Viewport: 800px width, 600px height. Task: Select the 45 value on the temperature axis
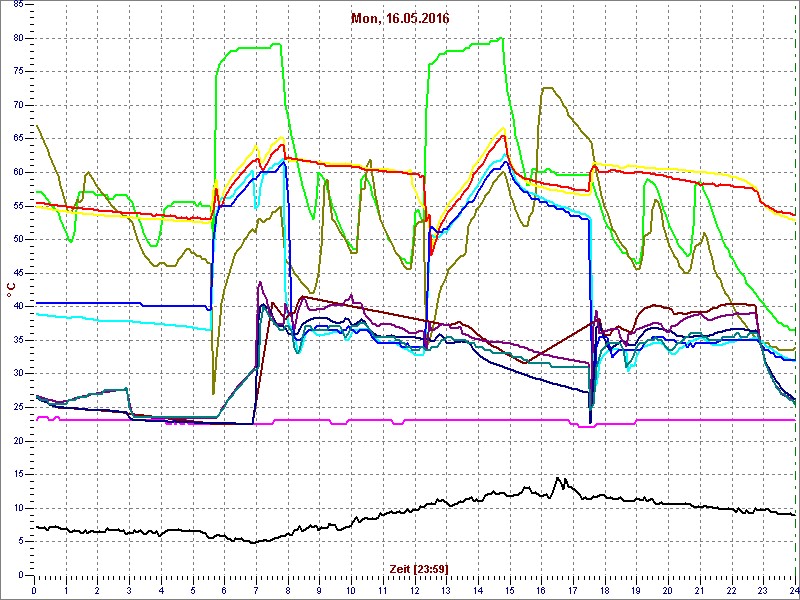click(x=18, y=273)
